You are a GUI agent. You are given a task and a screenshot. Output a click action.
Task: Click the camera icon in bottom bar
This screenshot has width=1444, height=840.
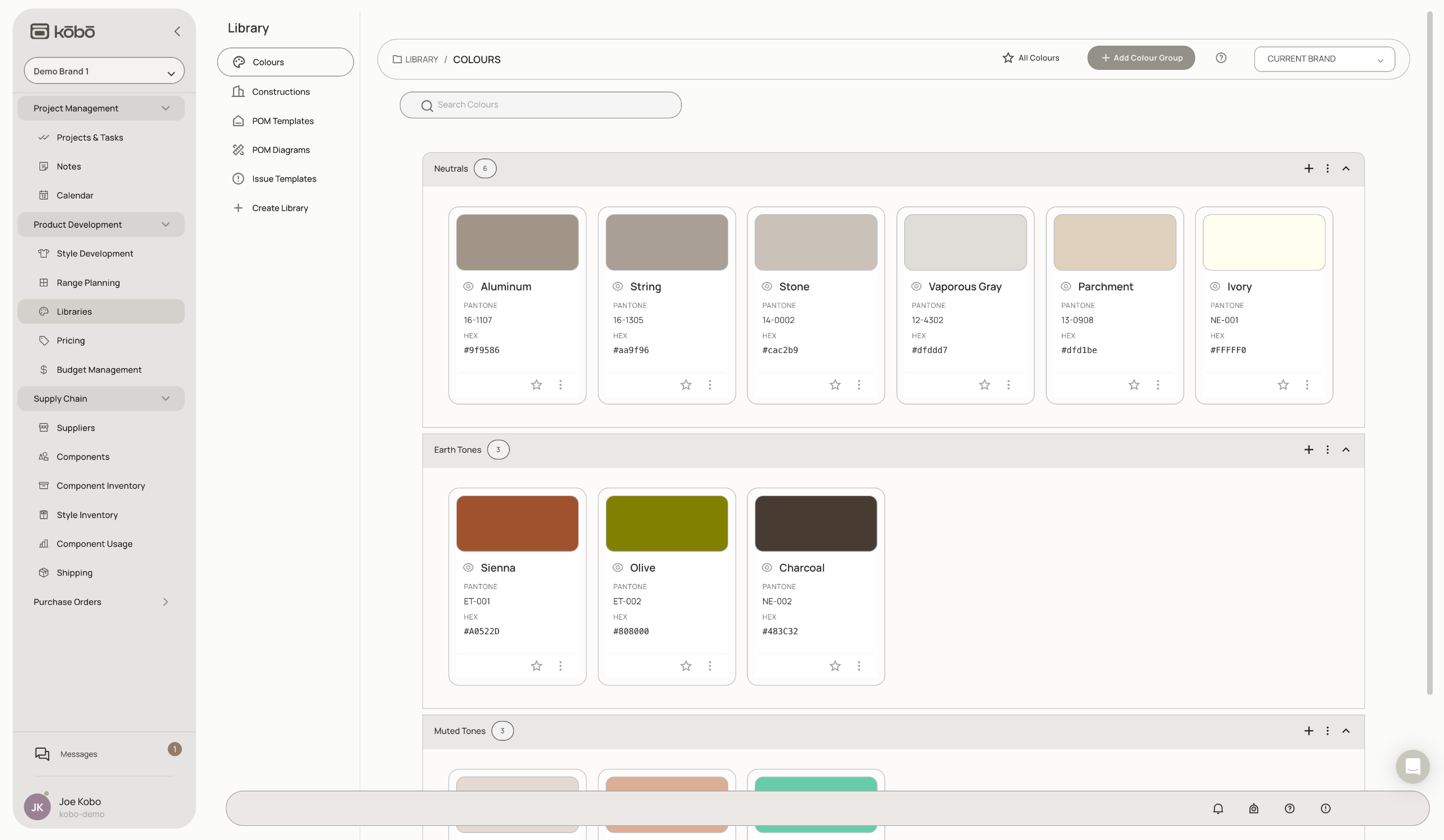(x=1253, y=808)
